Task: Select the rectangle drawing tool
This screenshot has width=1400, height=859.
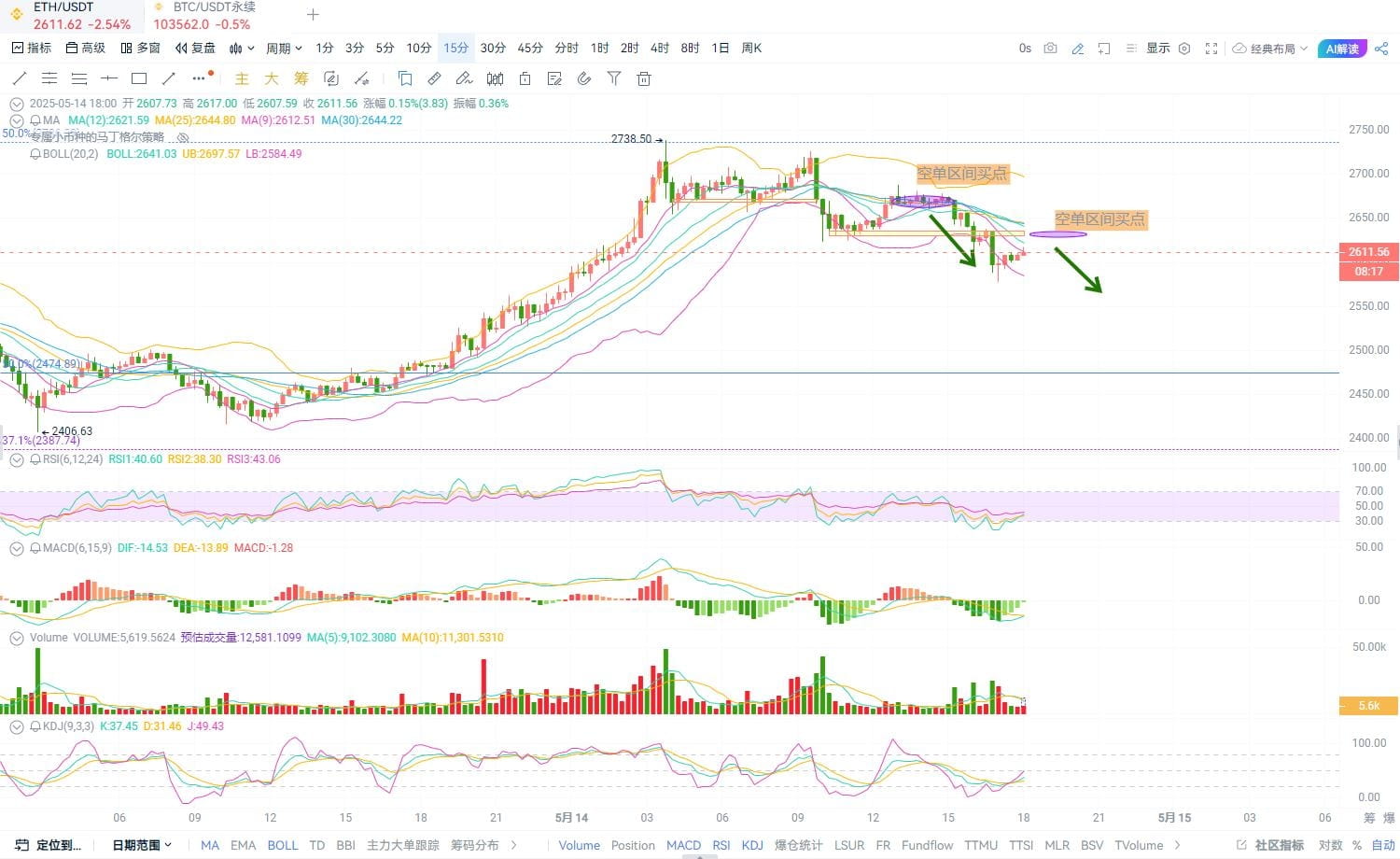Action: pyautogui.click(x=139, y=79)
